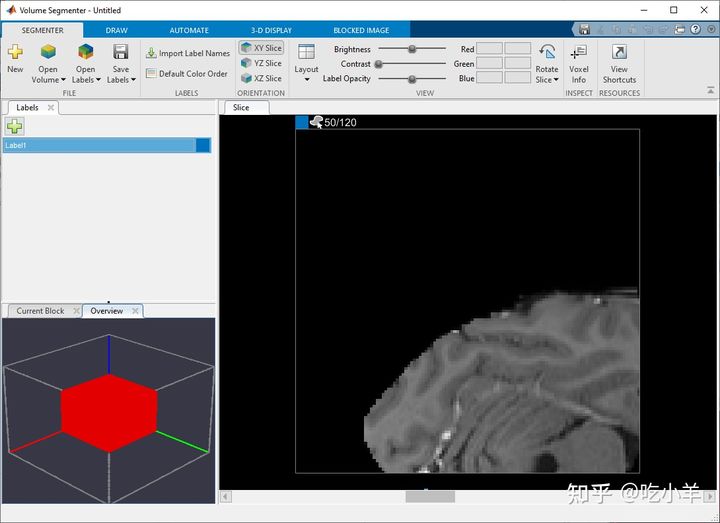The image size is (720, 523).
Task: Add a new label with the plus icon
Action: point(14,126)
